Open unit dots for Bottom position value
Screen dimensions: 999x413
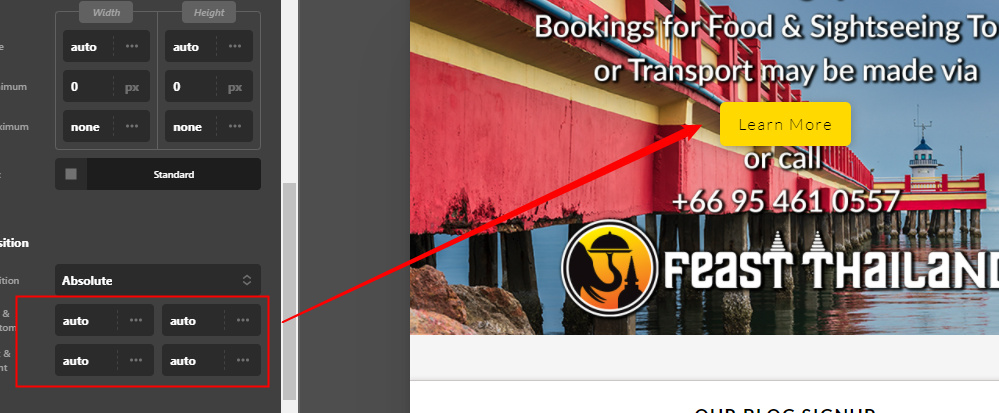[243, 320]
